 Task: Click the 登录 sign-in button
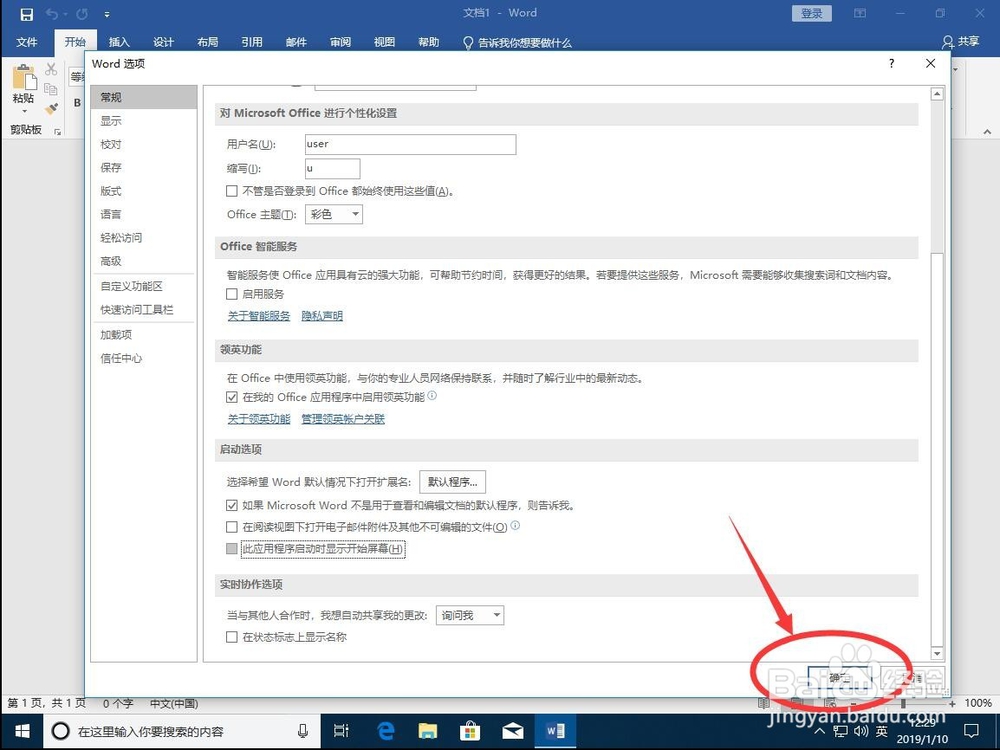click(811, 13)
